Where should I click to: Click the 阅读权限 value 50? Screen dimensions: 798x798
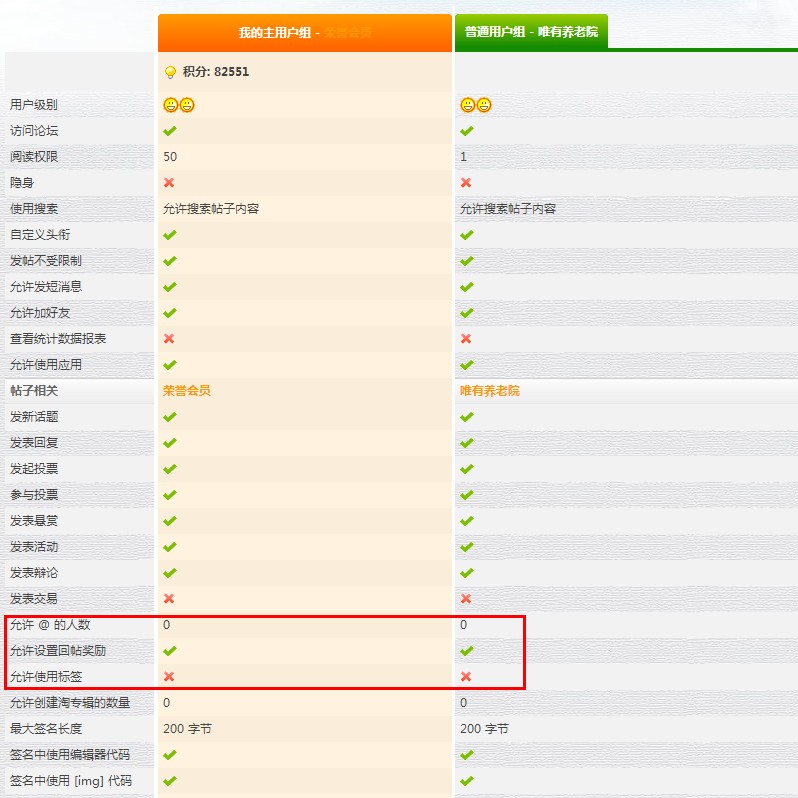coord(170,157)
